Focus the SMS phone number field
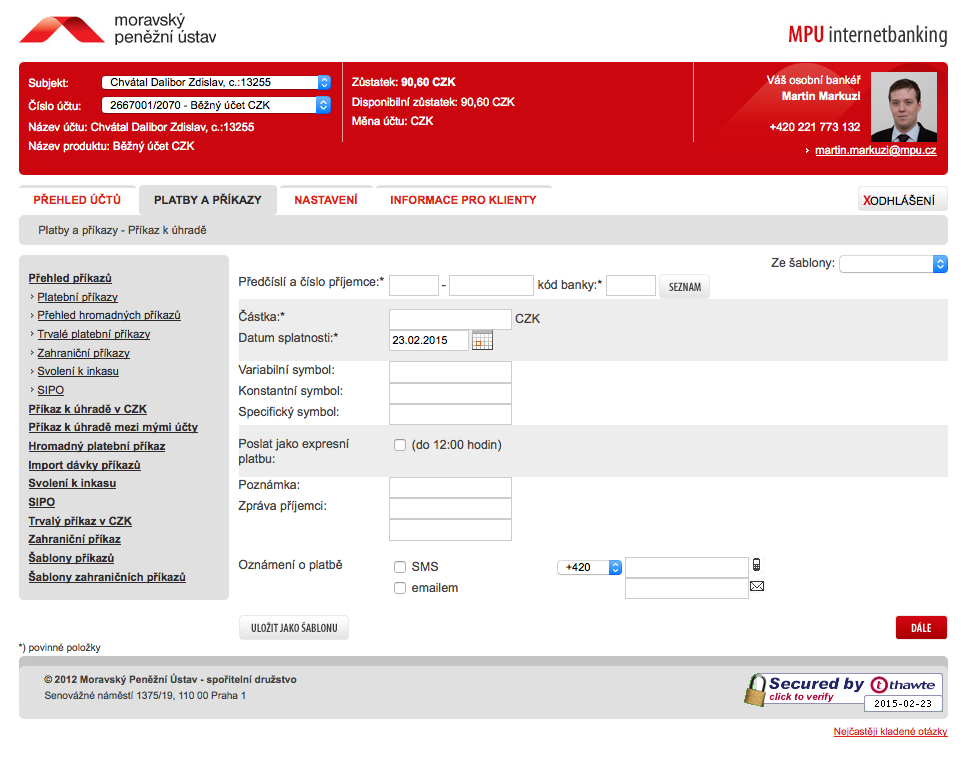This screenshot has width=974, height=759. [686, 567]
